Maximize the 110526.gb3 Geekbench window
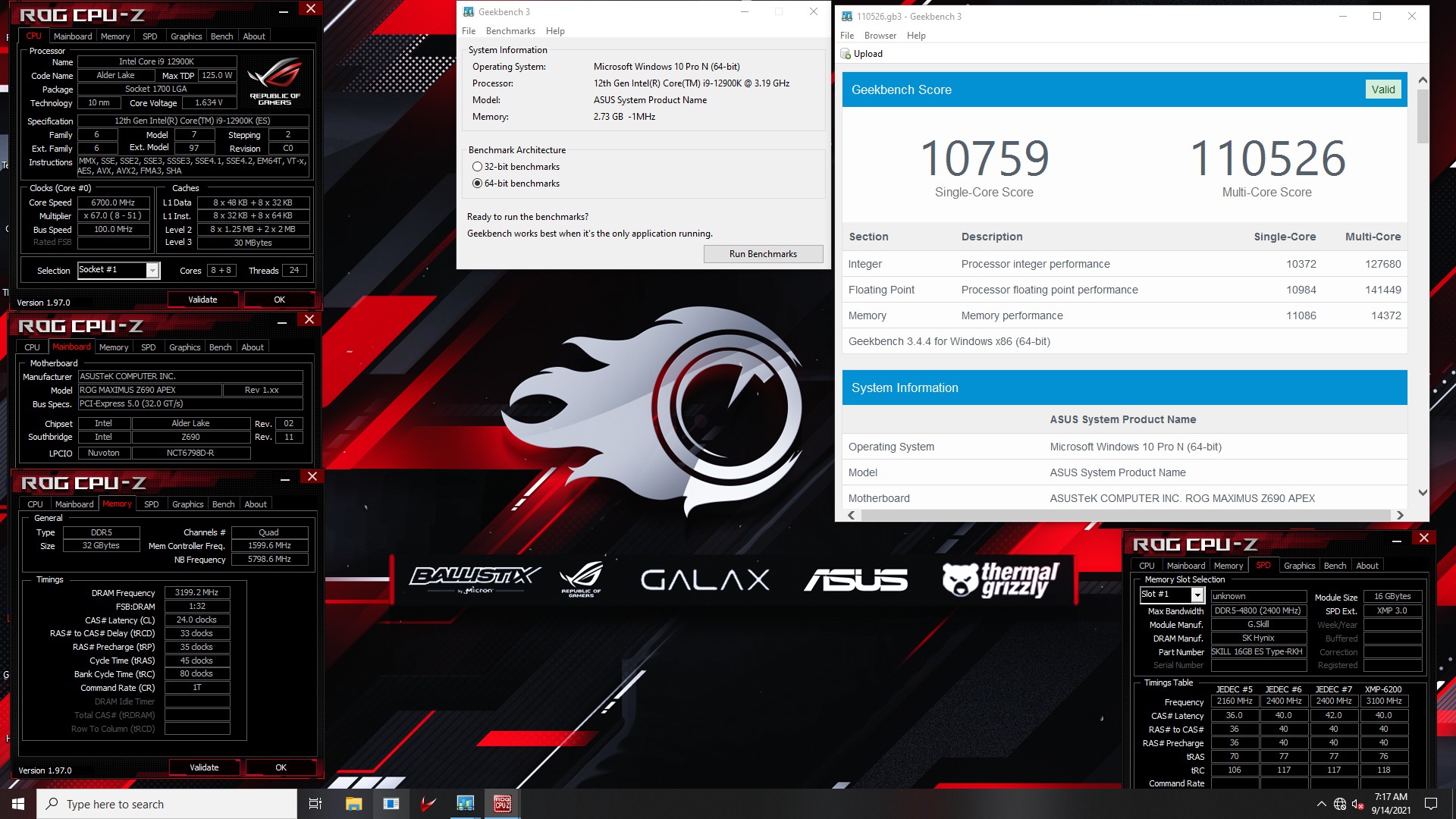Screen dimensions: 1456x819 (1377, 17)
